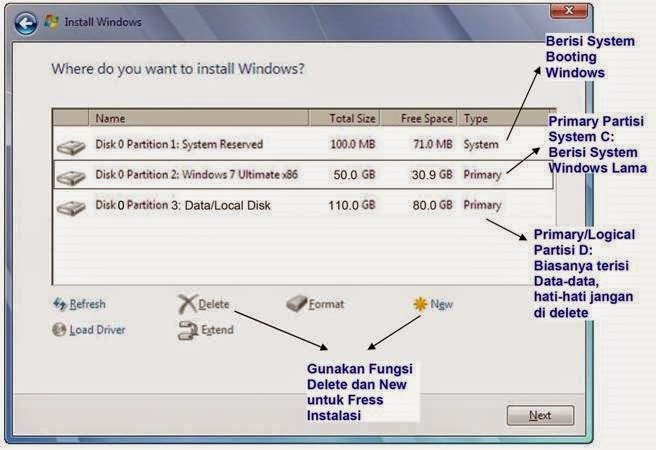Click the 'Install Windows' title text
This screenshot has height=450, width=656.
103,22
